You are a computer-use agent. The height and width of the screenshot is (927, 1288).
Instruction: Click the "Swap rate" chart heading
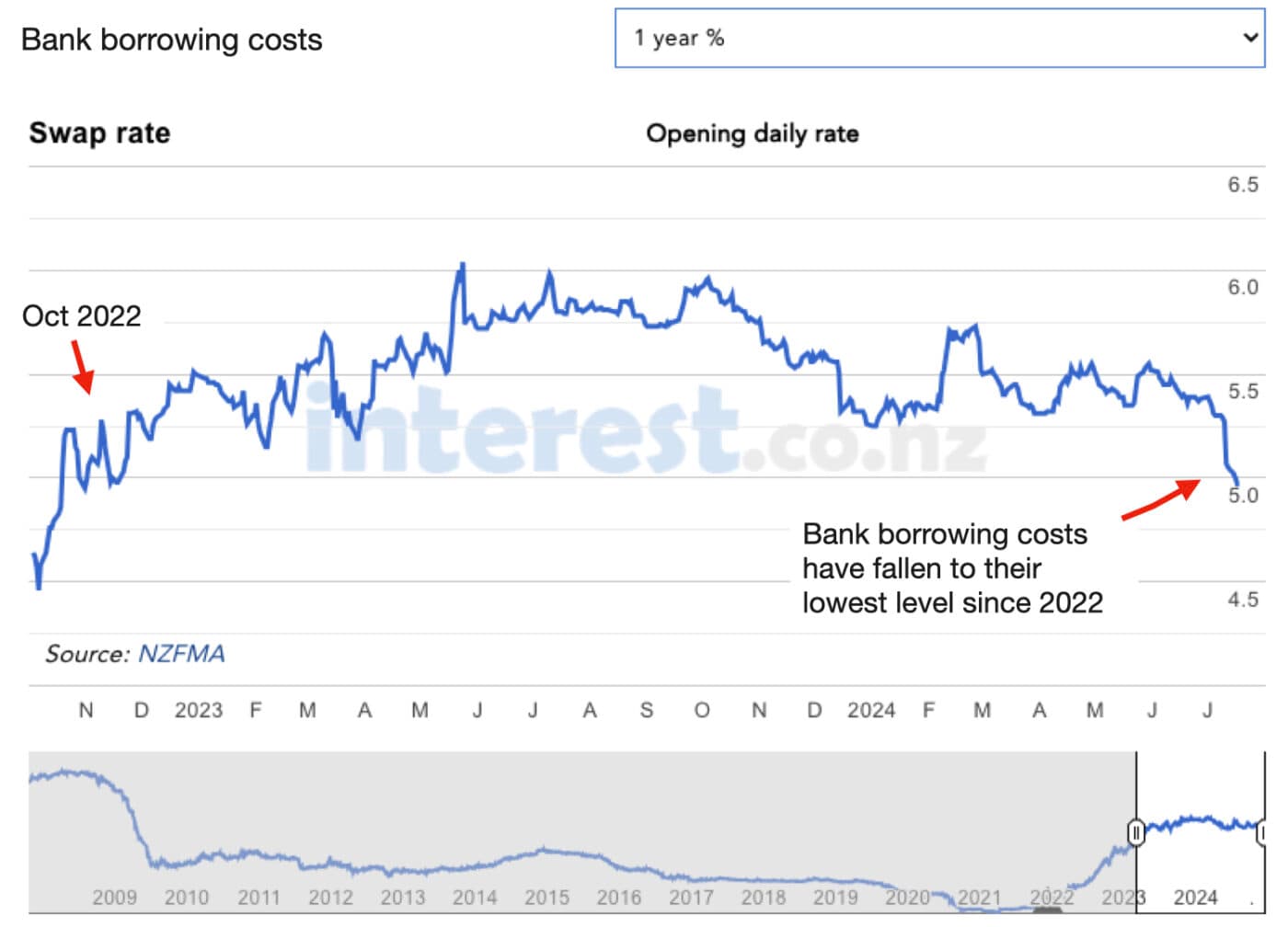coord(99,133)
